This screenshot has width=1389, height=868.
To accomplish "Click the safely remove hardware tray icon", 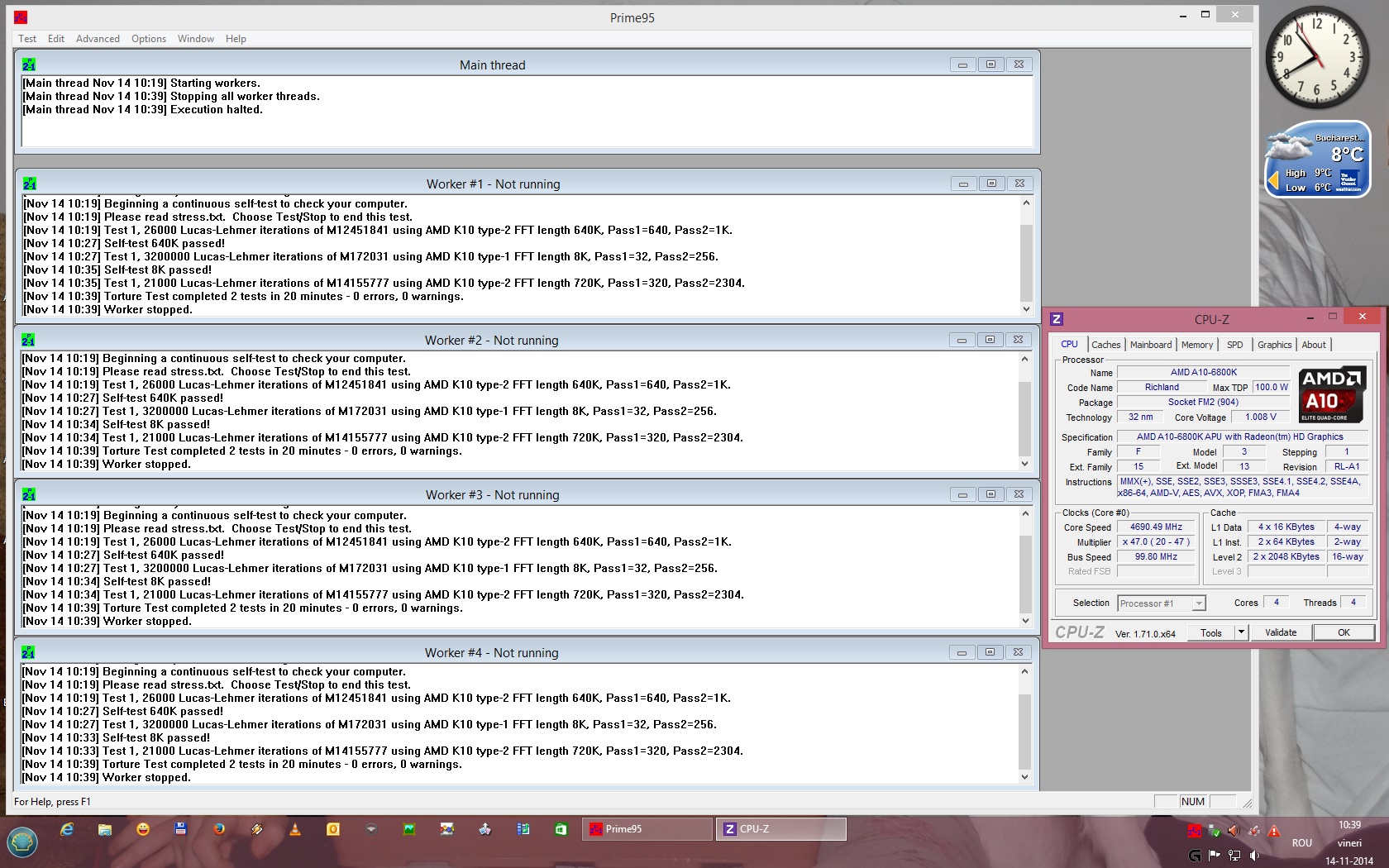I will 1214,831.
